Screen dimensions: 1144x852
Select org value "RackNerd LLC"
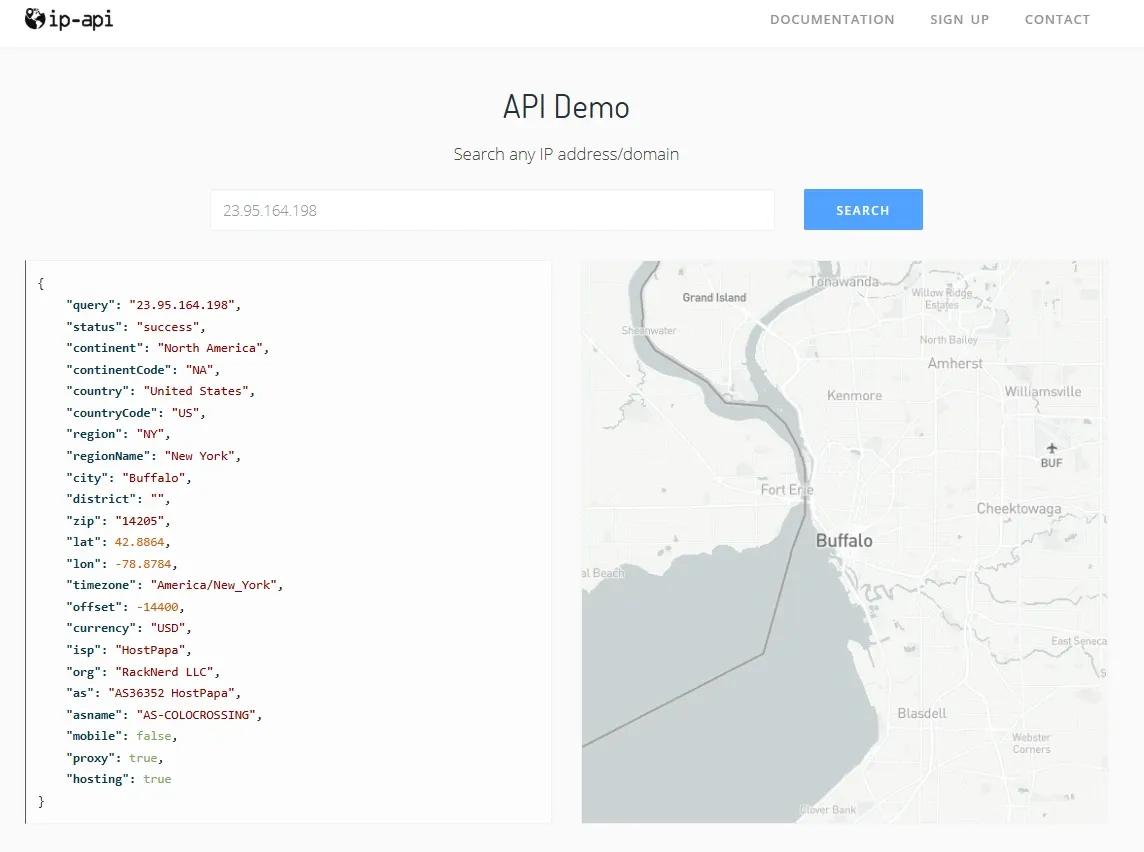coord(164,672)
